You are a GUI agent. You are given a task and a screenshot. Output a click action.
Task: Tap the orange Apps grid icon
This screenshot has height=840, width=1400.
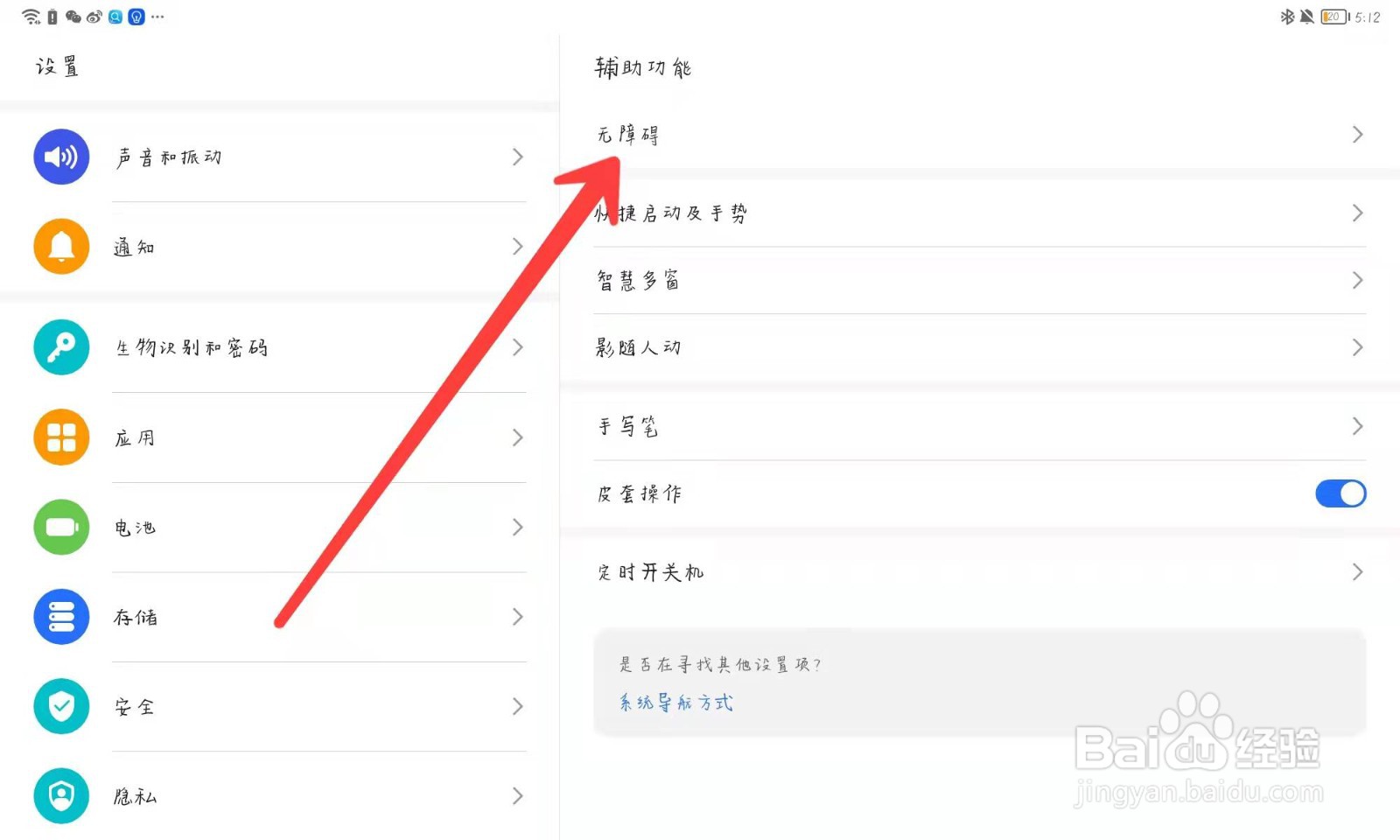tap(61, 437)
